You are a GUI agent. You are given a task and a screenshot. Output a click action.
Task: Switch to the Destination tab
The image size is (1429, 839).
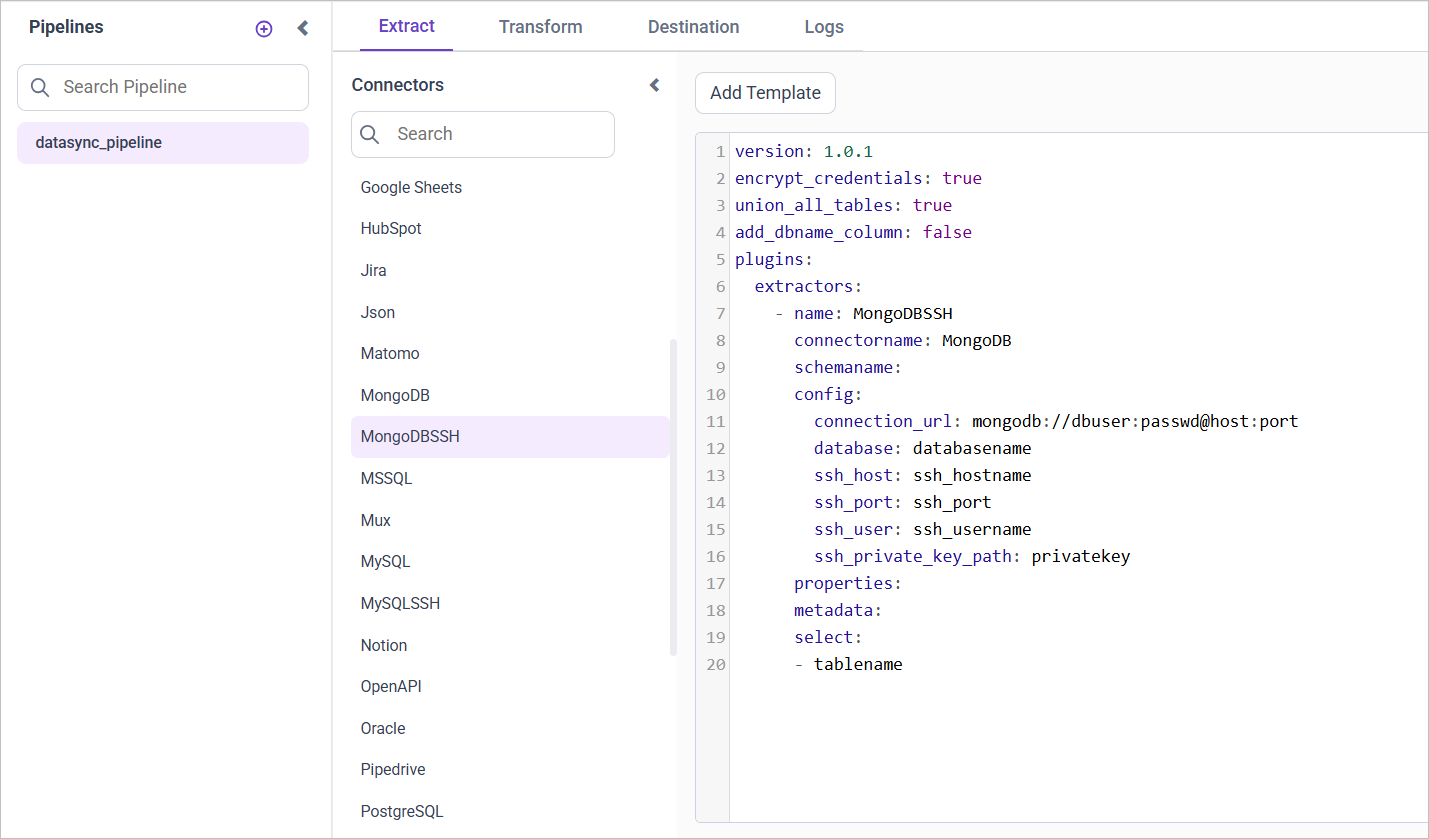point(693,27)
